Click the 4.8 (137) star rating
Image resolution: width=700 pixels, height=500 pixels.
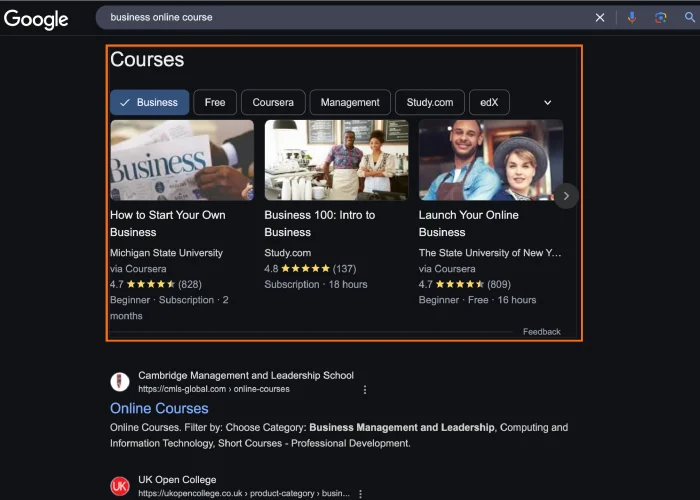(310, 269)
